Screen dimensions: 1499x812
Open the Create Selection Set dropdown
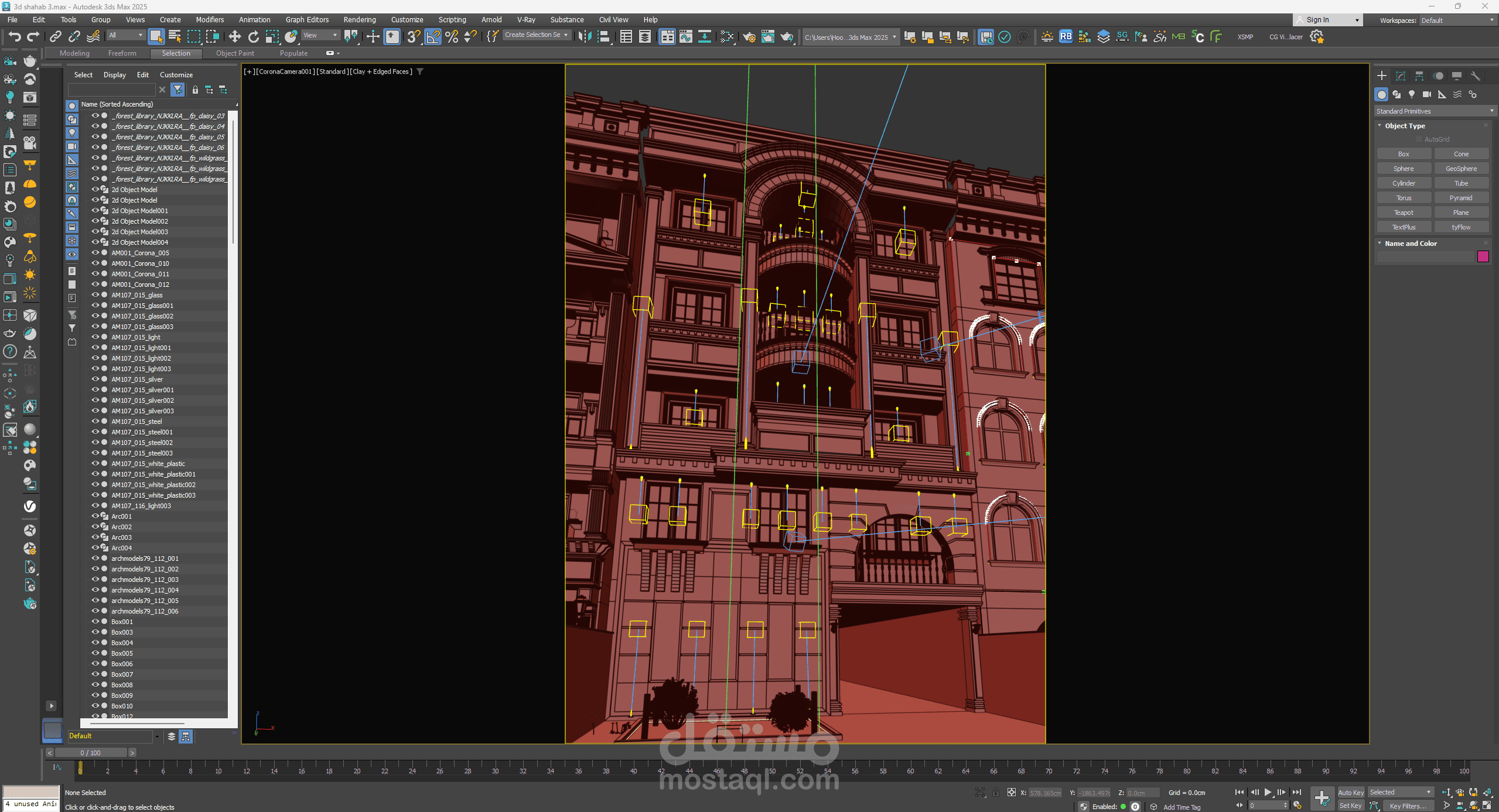[x=536, y=35]
